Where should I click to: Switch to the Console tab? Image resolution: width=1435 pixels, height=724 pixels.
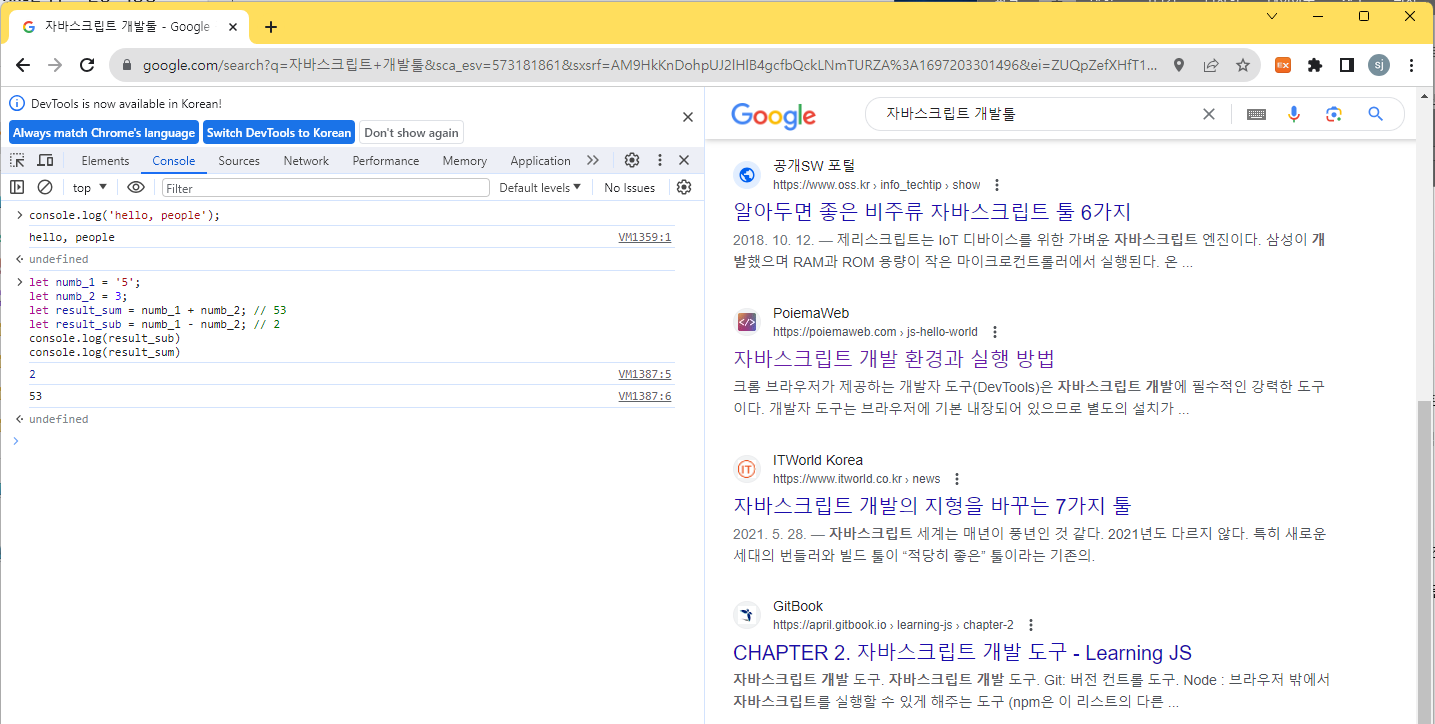coord(174,160)
